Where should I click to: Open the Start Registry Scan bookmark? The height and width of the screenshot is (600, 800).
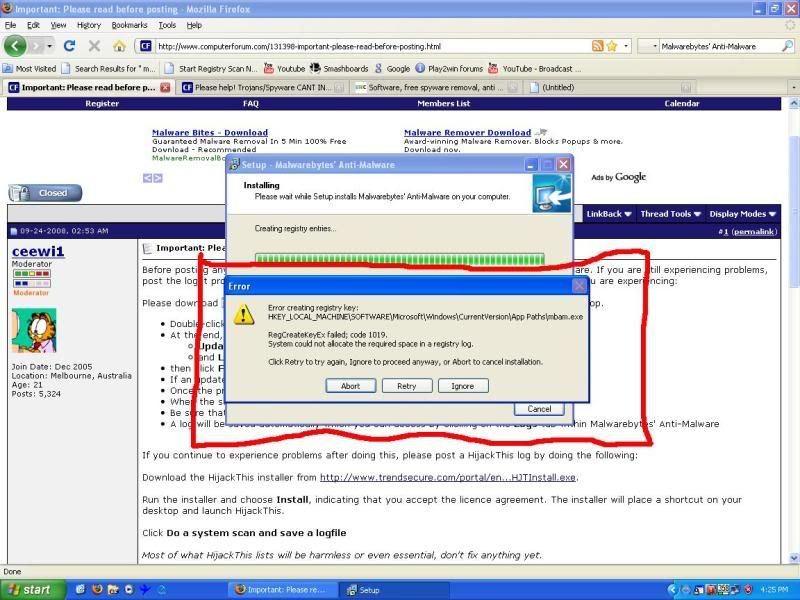click(211, 68)
